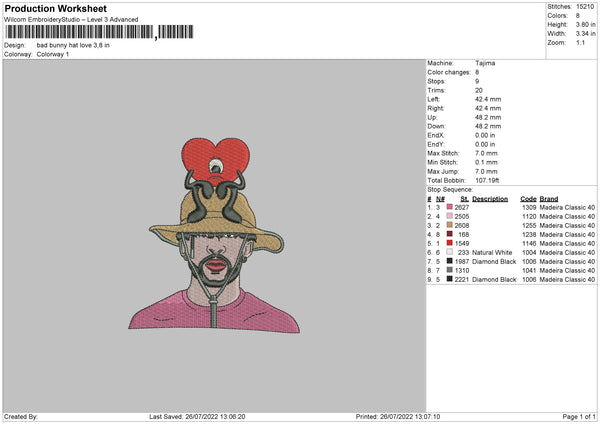
Task: Click thread code '1309' in the first row
Action: (x=529, y=207)
